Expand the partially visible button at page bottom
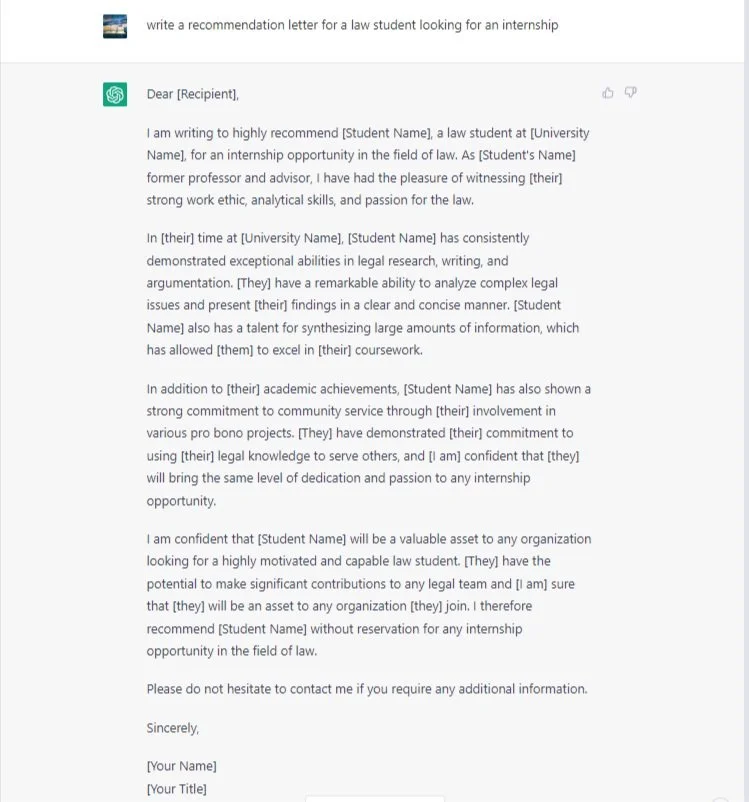Image resolution: width=749 pixels, height=802 pixels. click(x=375, y=796)
